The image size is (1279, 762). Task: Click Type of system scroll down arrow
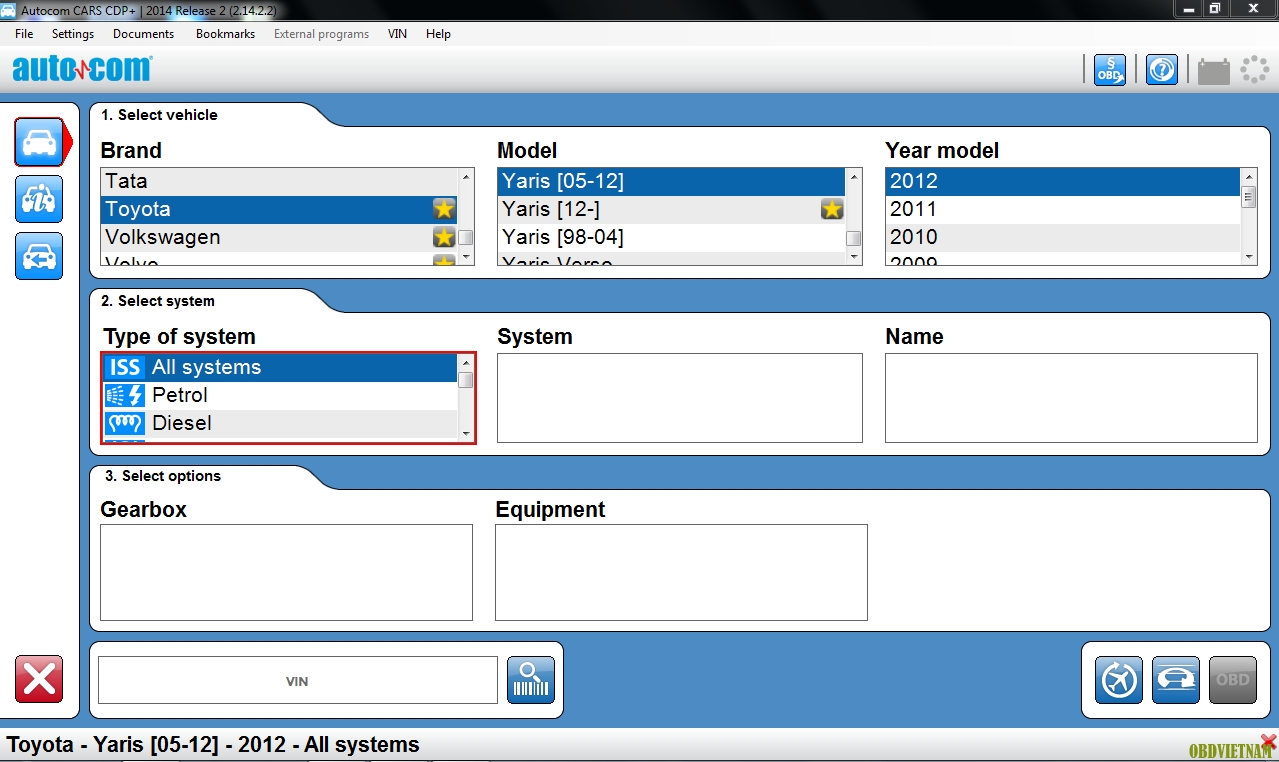coord(466,433)
